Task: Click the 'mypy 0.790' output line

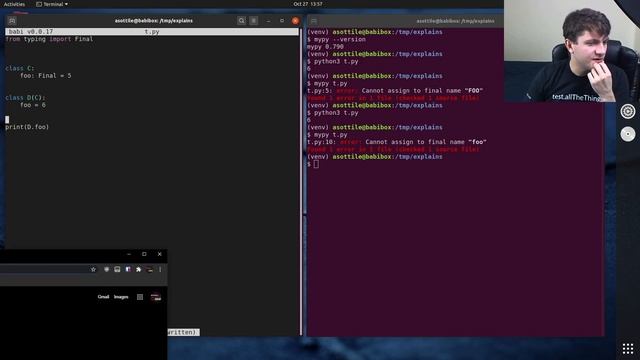Action: tap(325, 47)
